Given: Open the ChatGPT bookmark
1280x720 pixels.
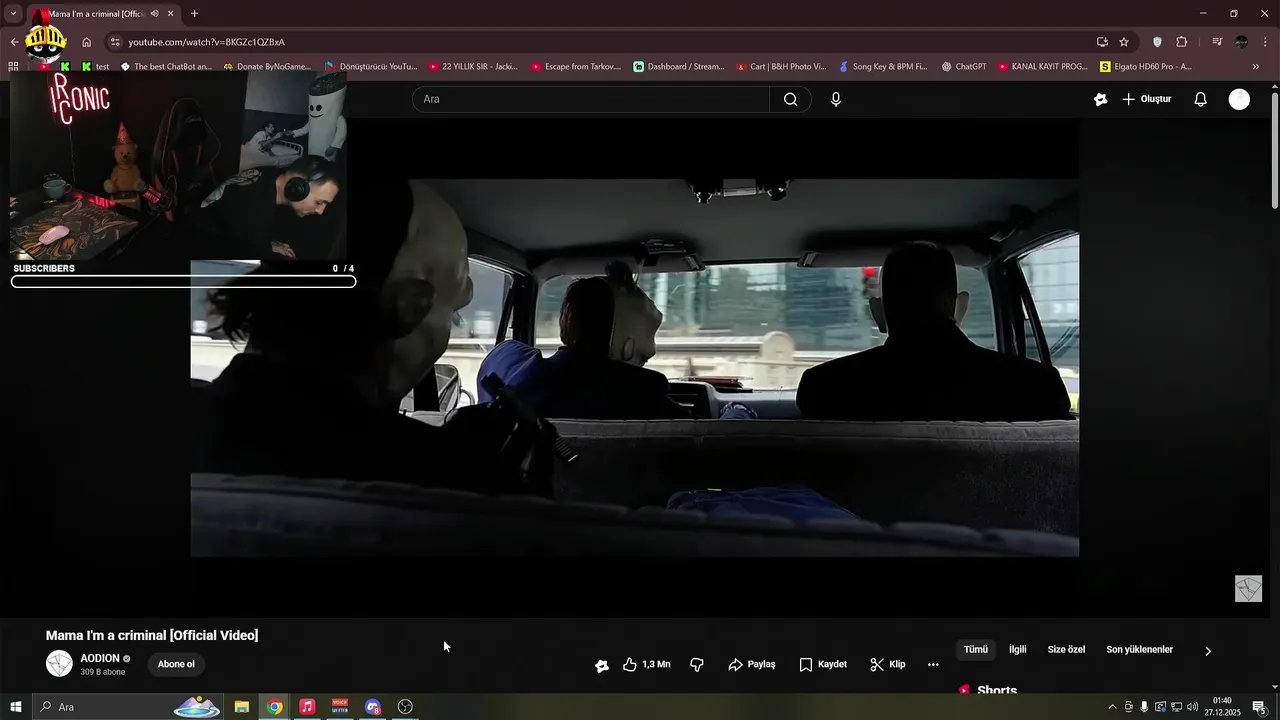Looking at the screenshot, I should [x=964, y=67].
